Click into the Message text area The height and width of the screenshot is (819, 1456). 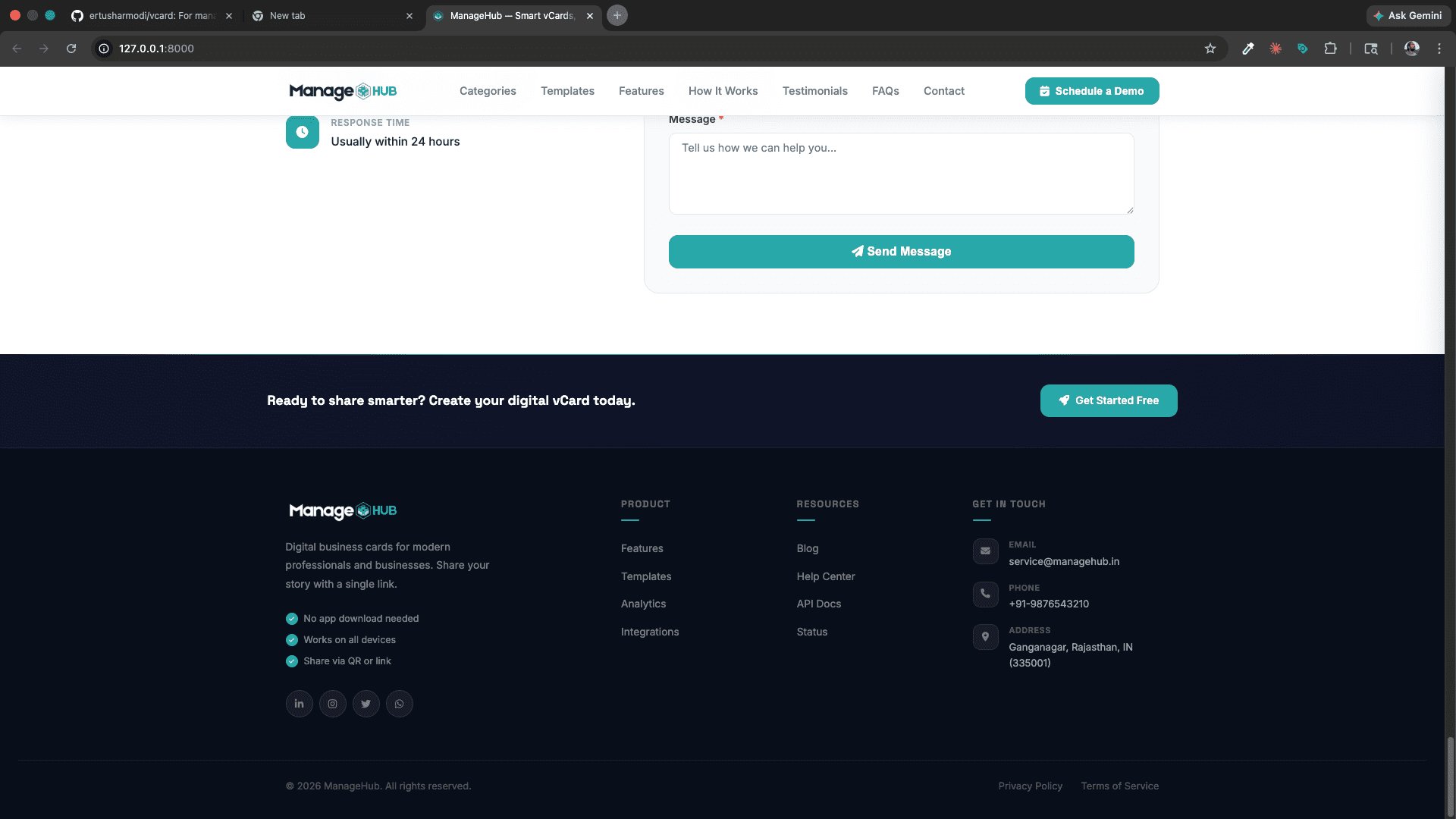click(902, 174)
